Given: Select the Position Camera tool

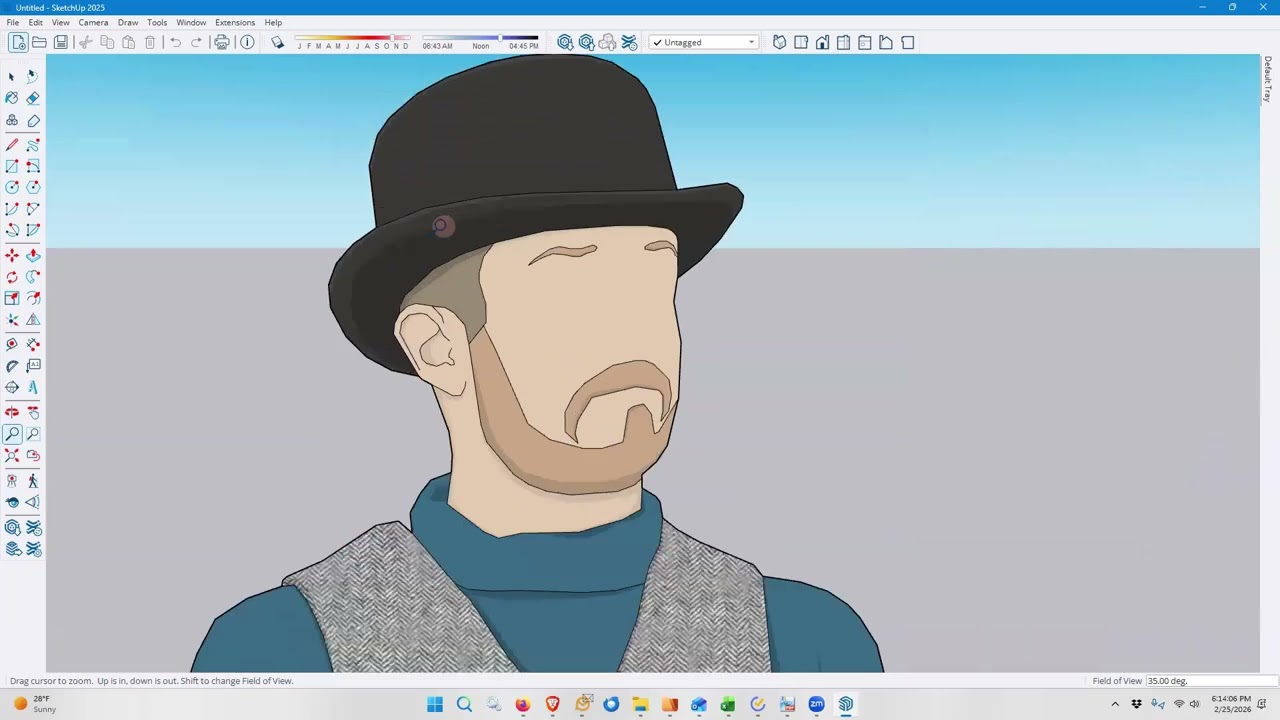Looking at the screenshot, I should click(x=12, y=481).
